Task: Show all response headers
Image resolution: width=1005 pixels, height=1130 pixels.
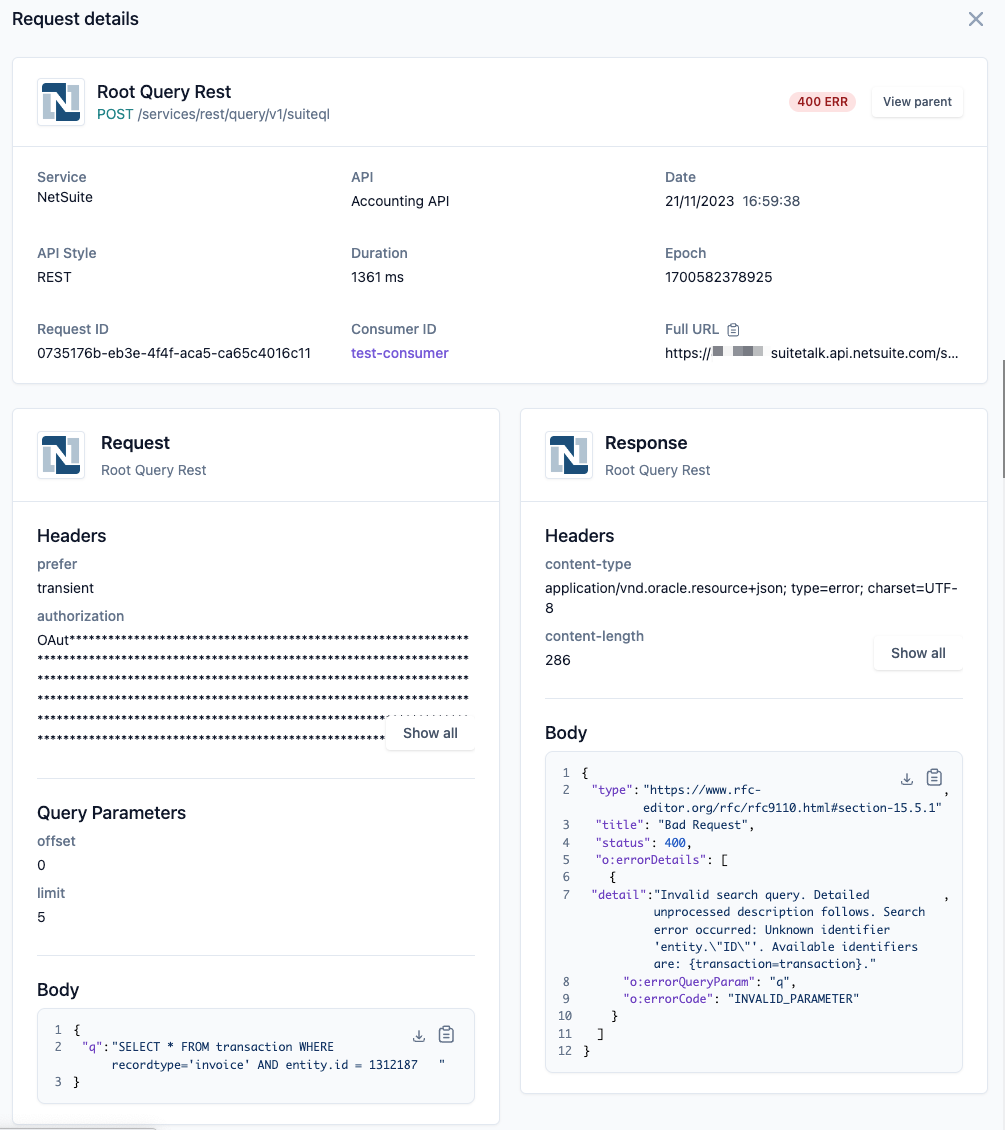Action: [x=918, y=654]
